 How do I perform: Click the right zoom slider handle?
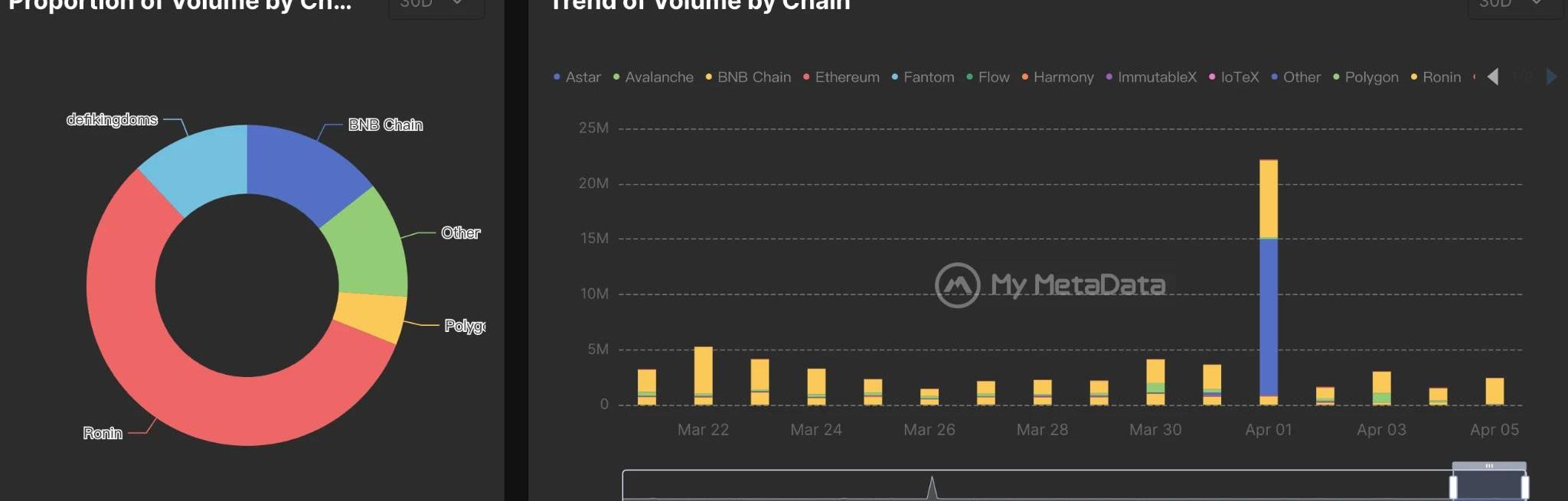click(x=1525, y=486)
